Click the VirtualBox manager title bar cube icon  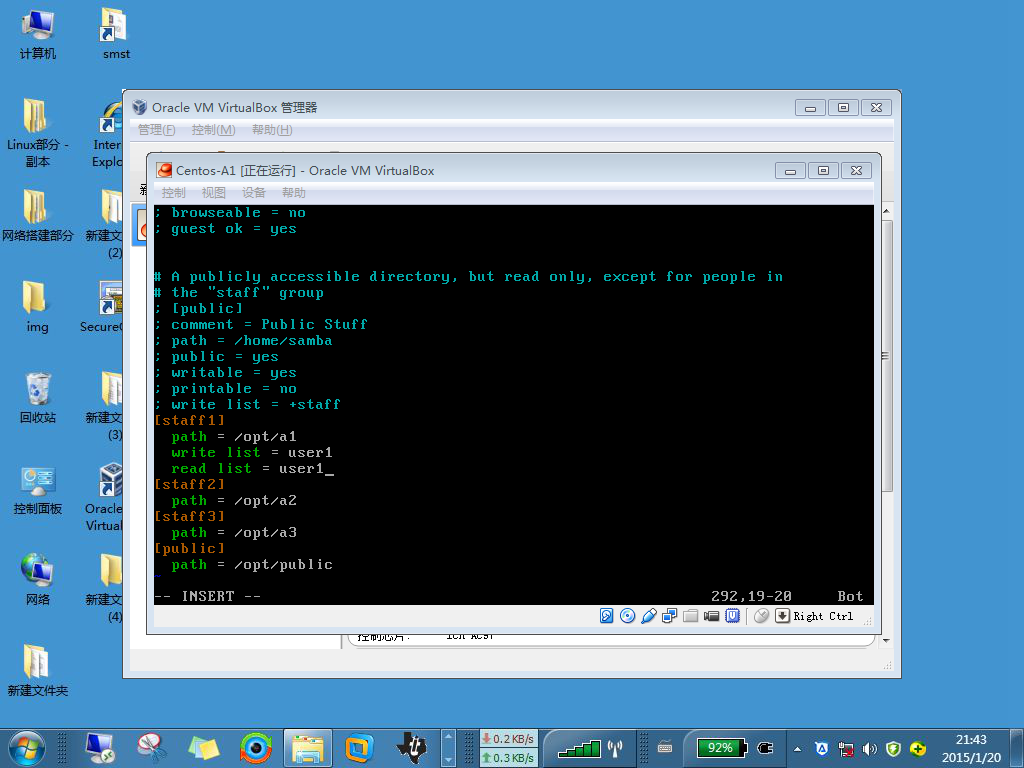pyautogui.click(x=140, y=107)
